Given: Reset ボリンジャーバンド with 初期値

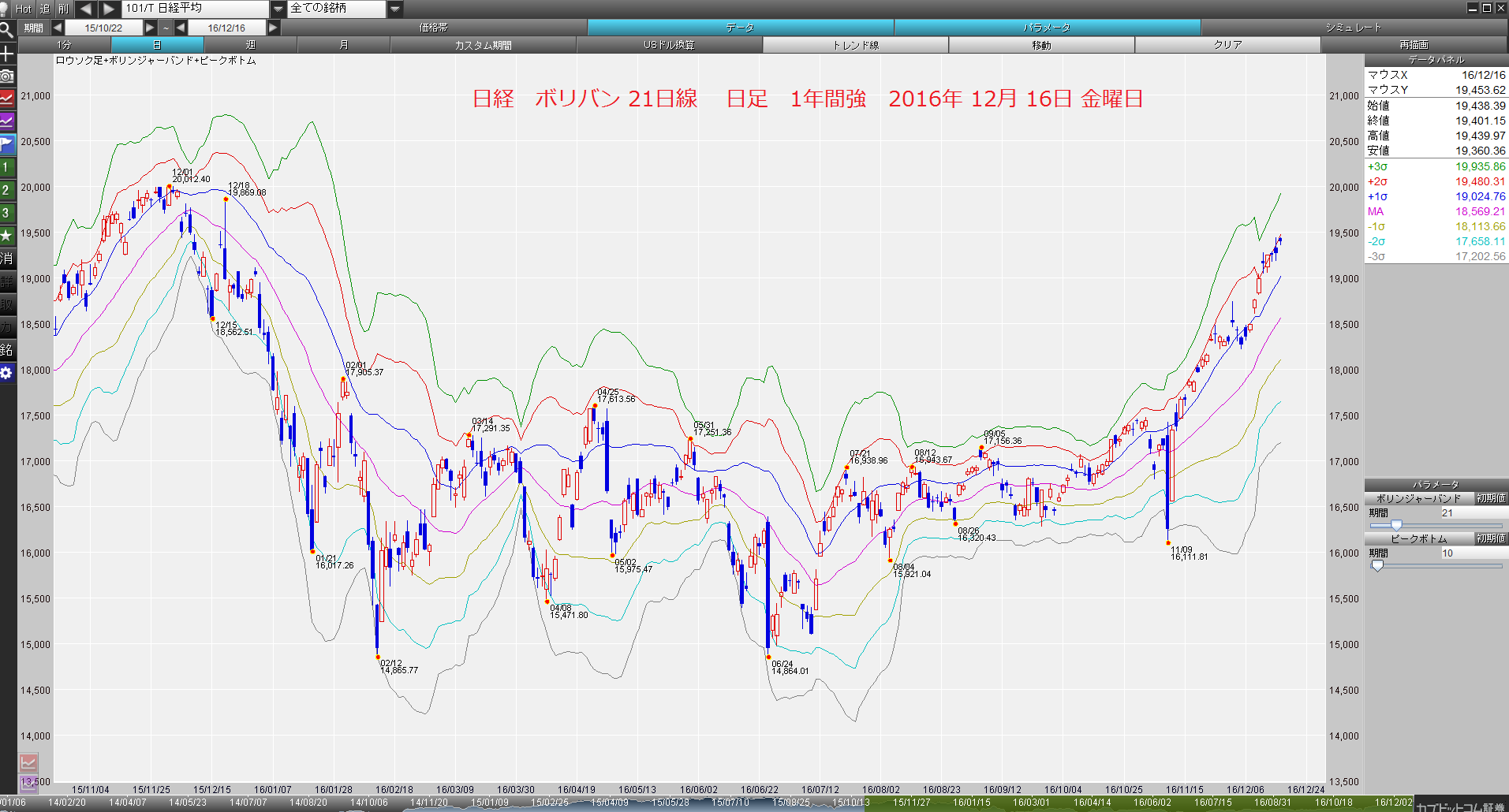Looking at the screenshot, I should pyautogui.click(x=1491, y=498).
